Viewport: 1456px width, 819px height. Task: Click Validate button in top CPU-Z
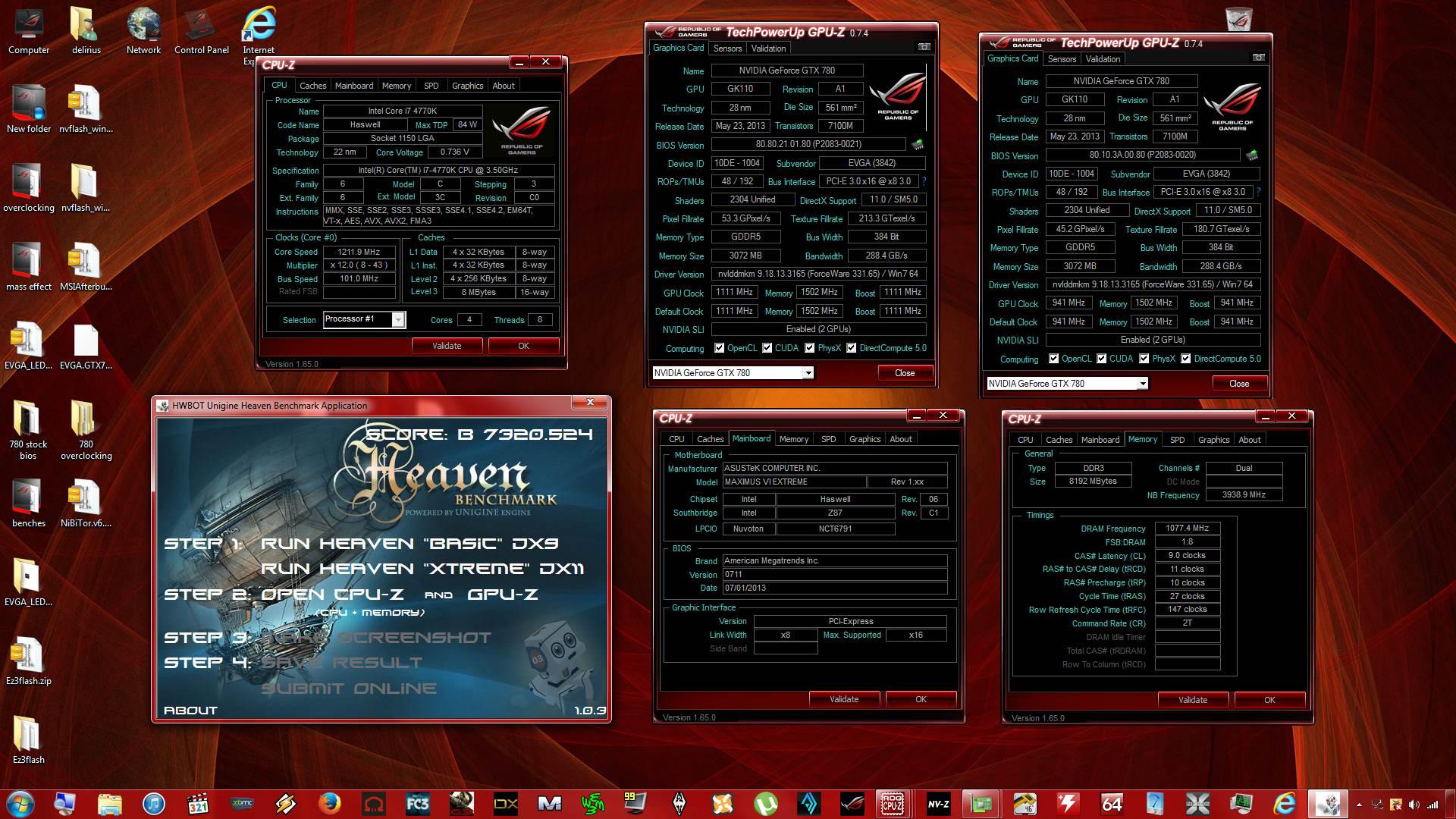(447, 346)
